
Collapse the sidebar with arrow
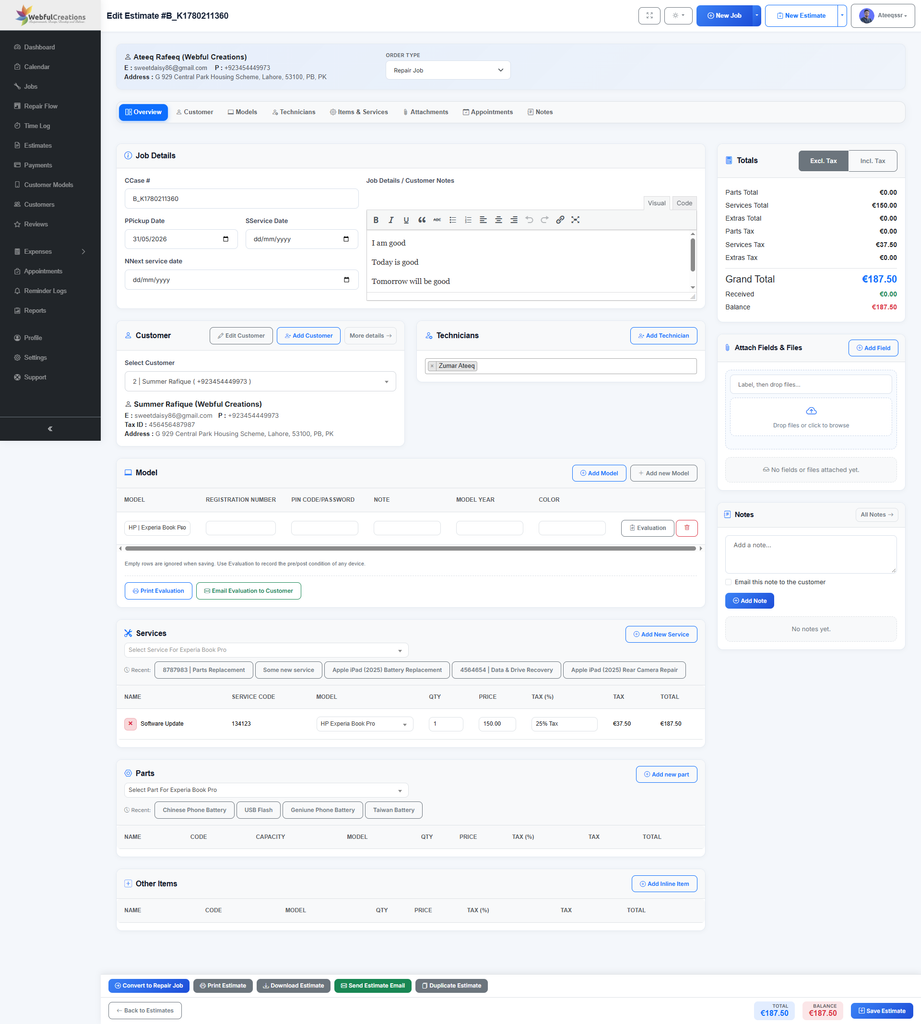point(50,429)
